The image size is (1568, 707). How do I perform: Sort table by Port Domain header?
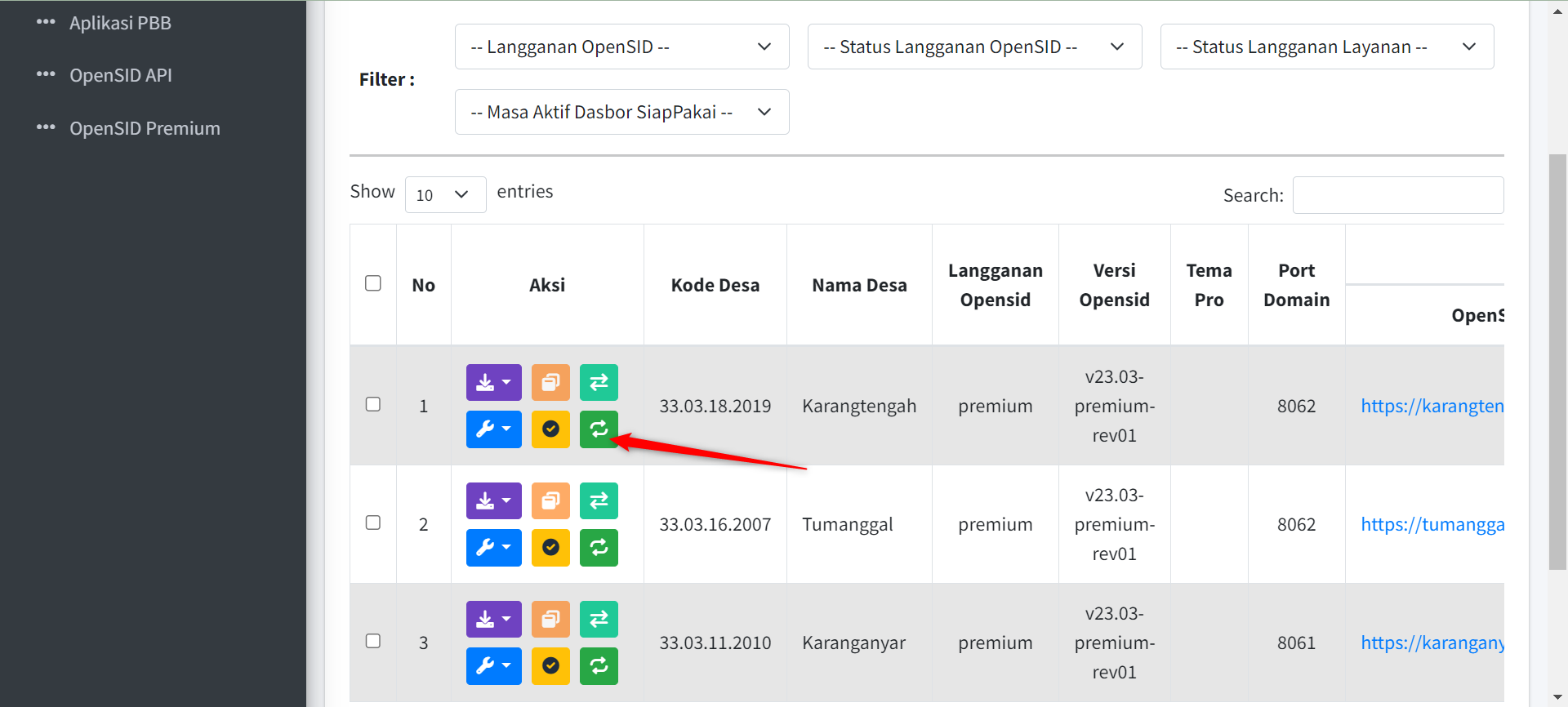1297,285
